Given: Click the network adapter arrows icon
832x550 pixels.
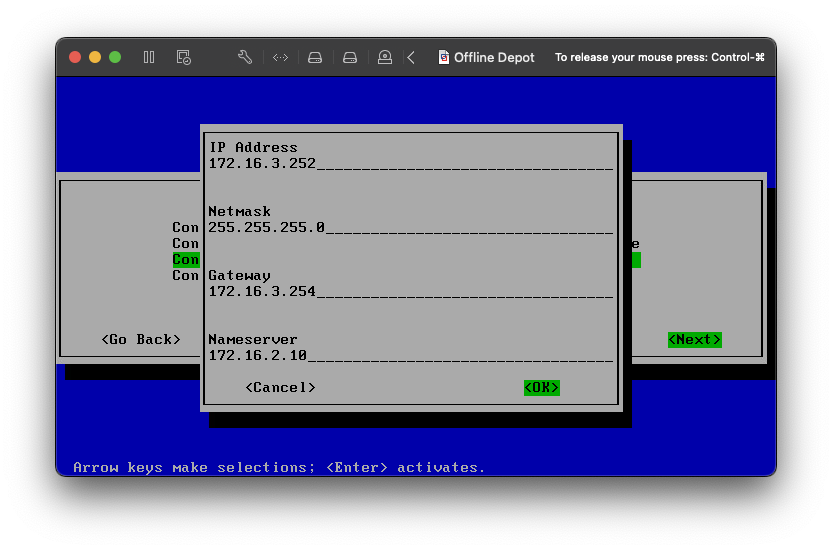Looking at the screenshot, I should 280,57.
